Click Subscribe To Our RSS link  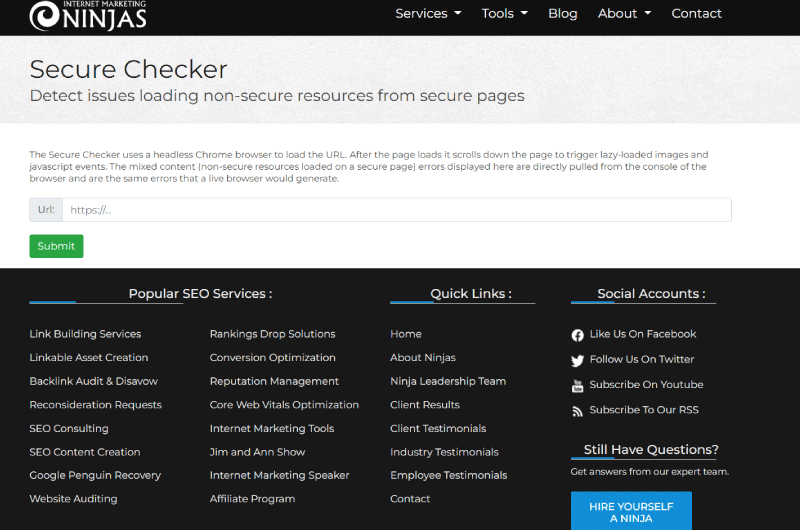(644, 410)
